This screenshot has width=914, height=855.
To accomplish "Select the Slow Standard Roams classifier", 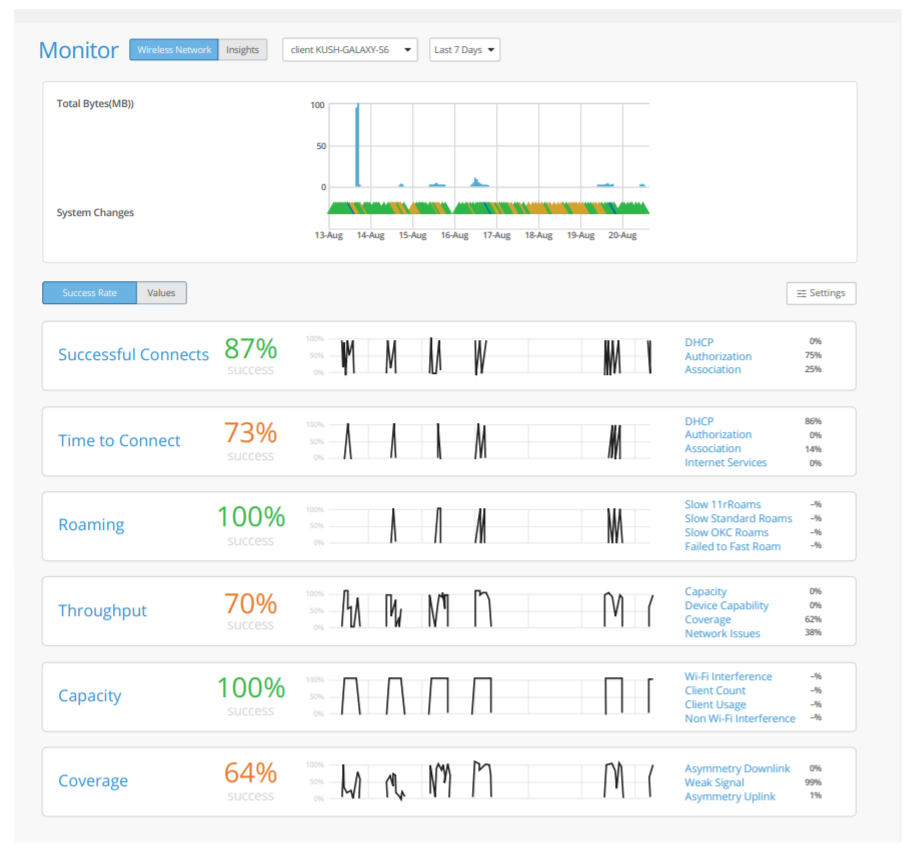I will pos(739,519).
